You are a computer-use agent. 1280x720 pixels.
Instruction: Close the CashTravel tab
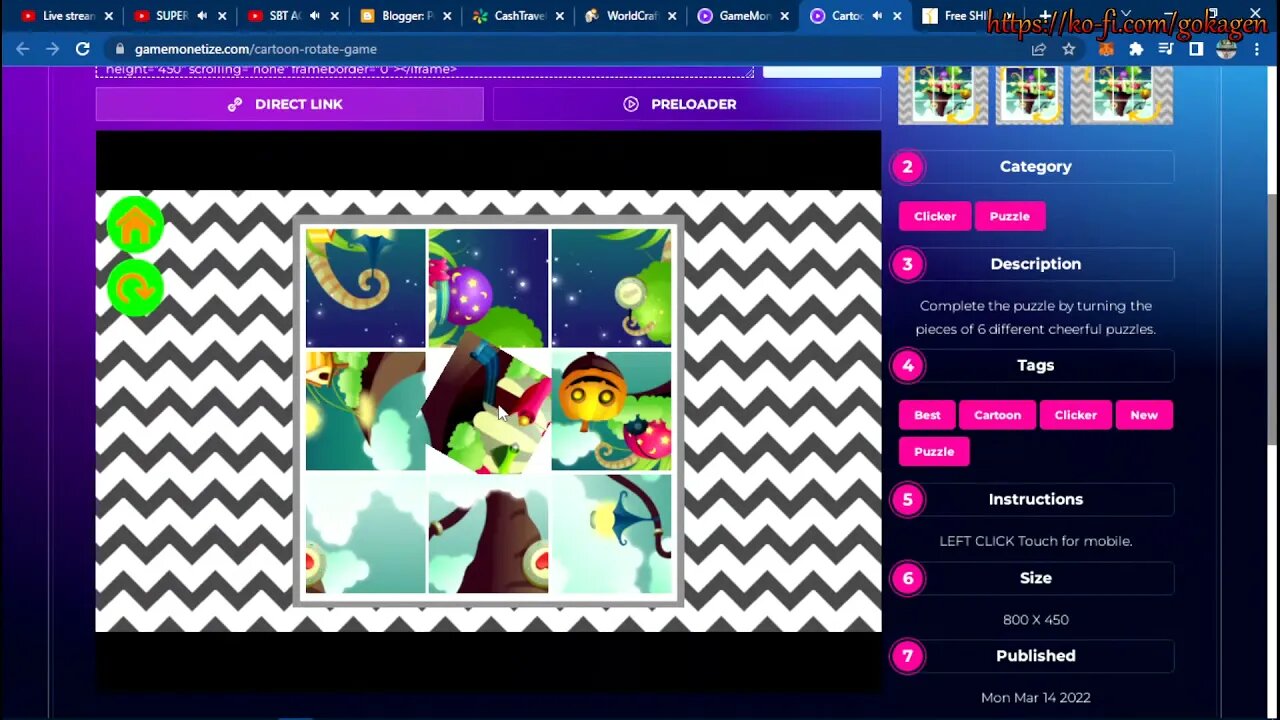point(559,16)
